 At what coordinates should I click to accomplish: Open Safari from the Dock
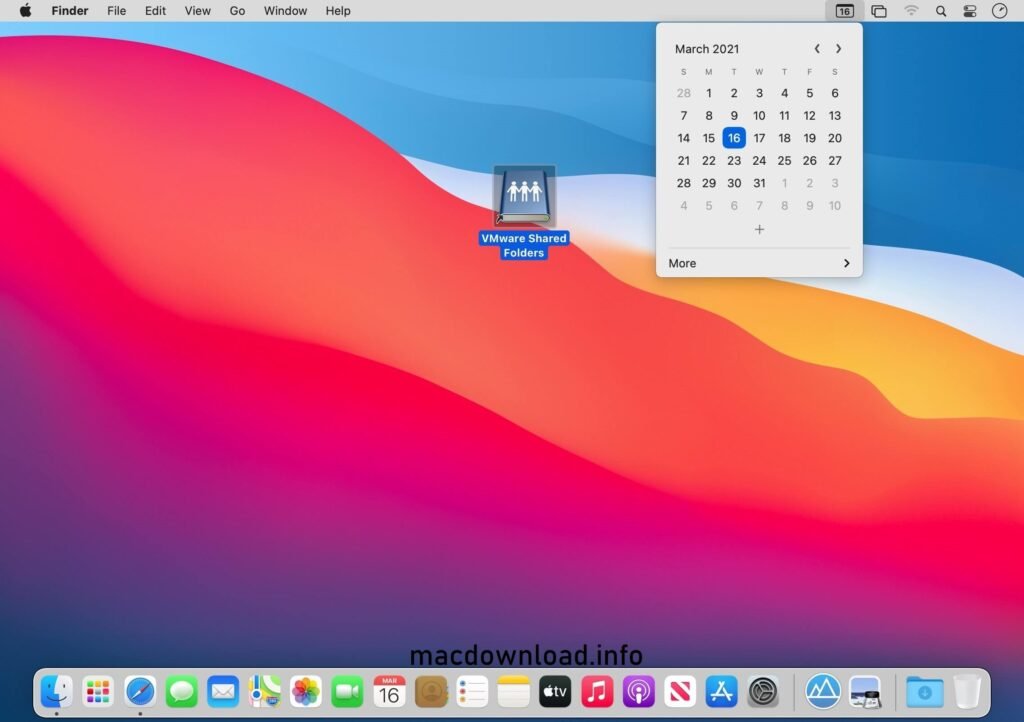coord(140,691)
